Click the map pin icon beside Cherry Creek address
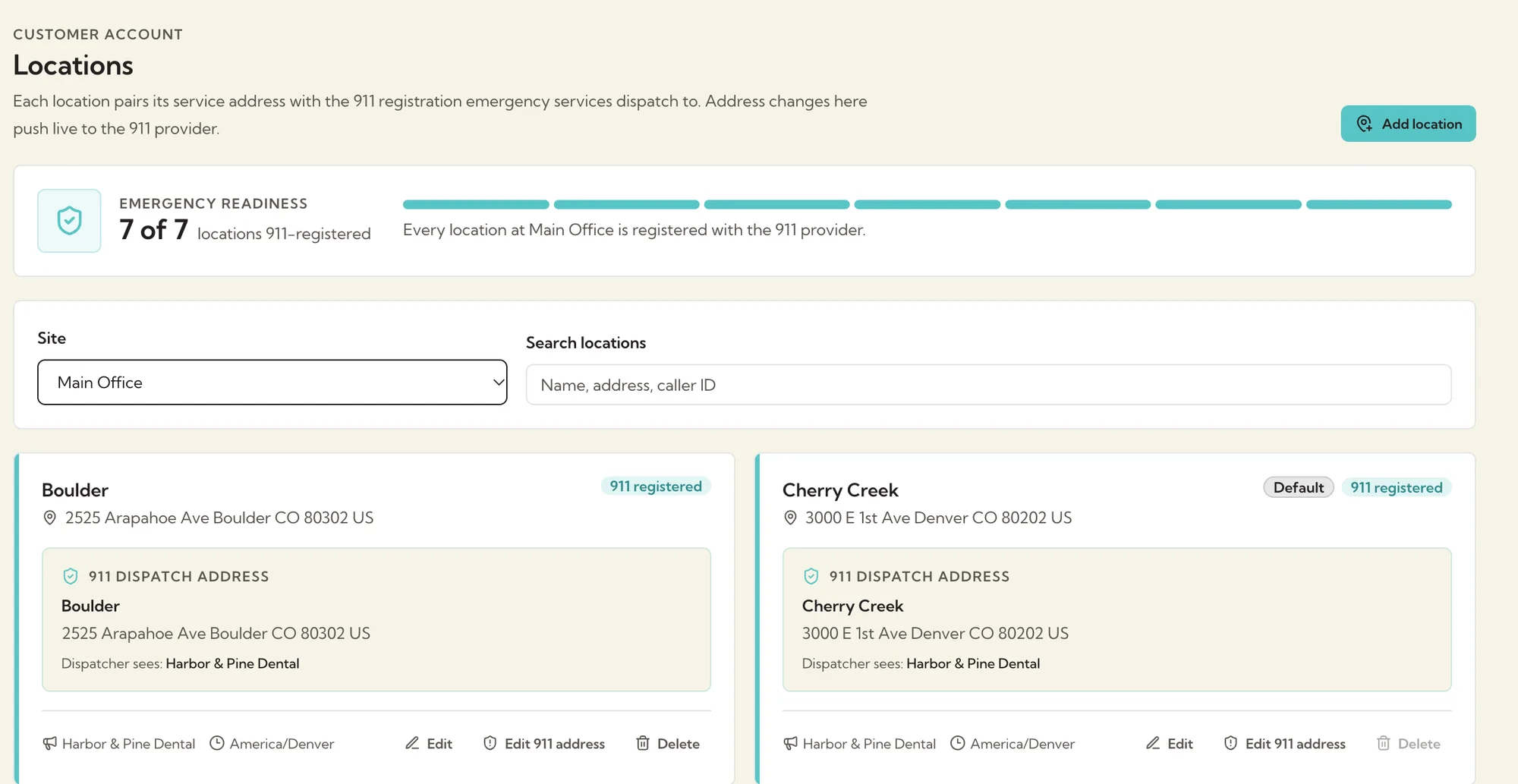1518x784 pixels. [790, 518]
